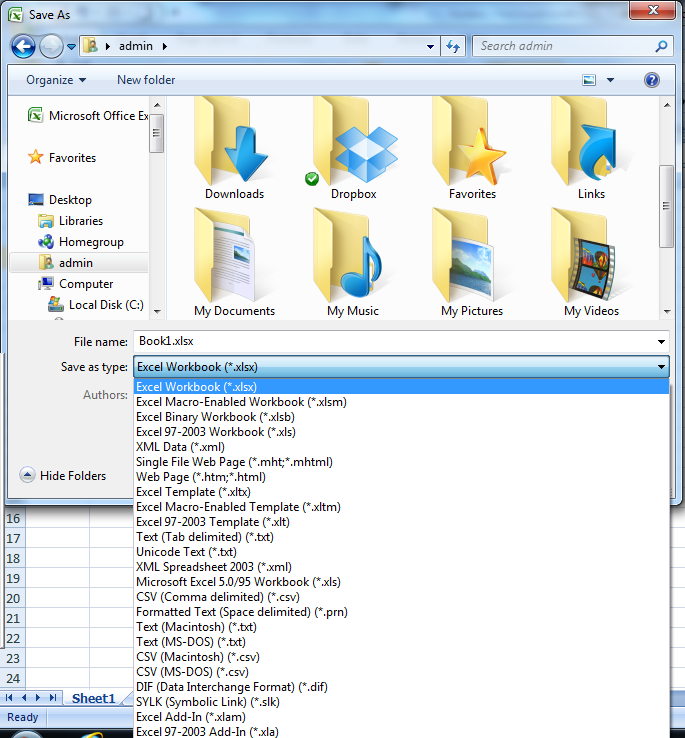The image size is (685, 738).
Task: Choose Excel Macro-Enabled Workbook (*.xlsm)
Action: coord(401,402)
